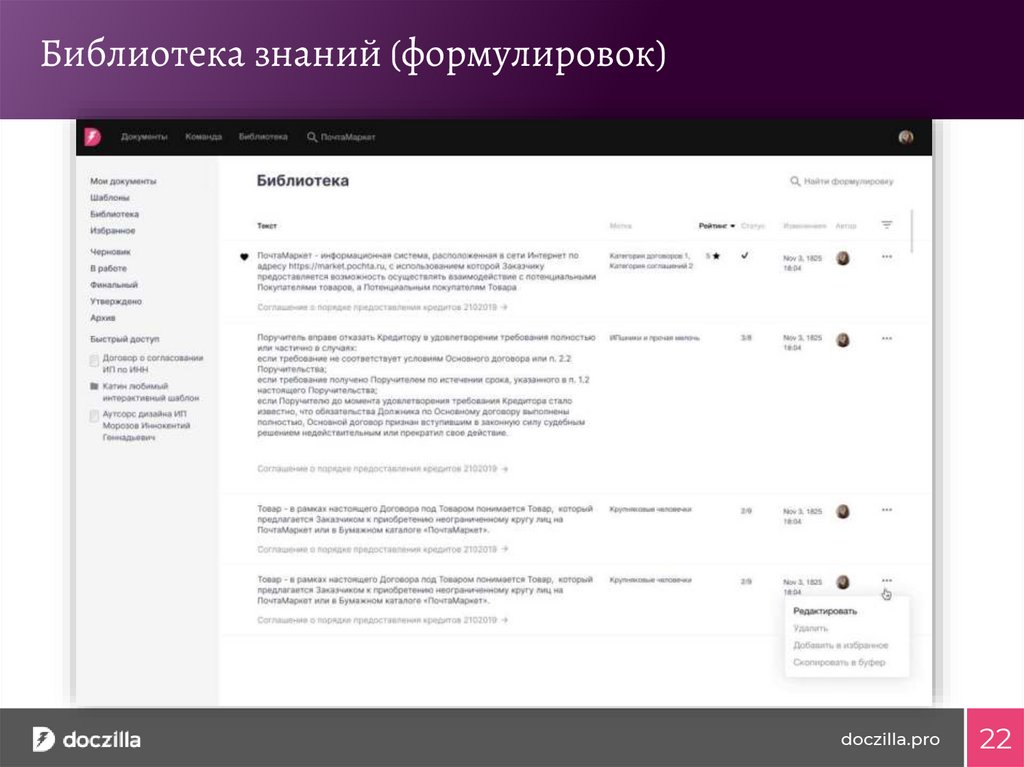Click the author avatar on the first Товар row
This screenshot has width=1024, height=767.
point(843,512)
